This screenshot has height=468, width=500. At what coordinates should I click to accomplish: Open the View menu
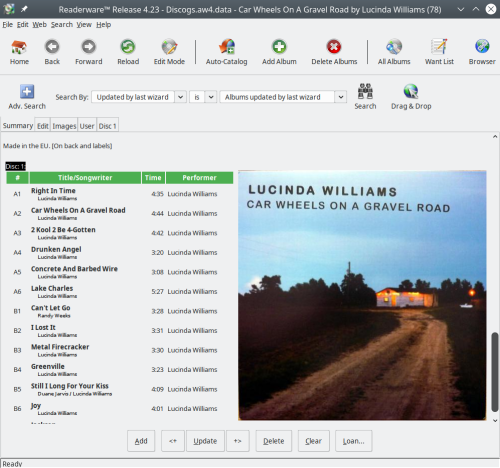[x=84, y=24]
